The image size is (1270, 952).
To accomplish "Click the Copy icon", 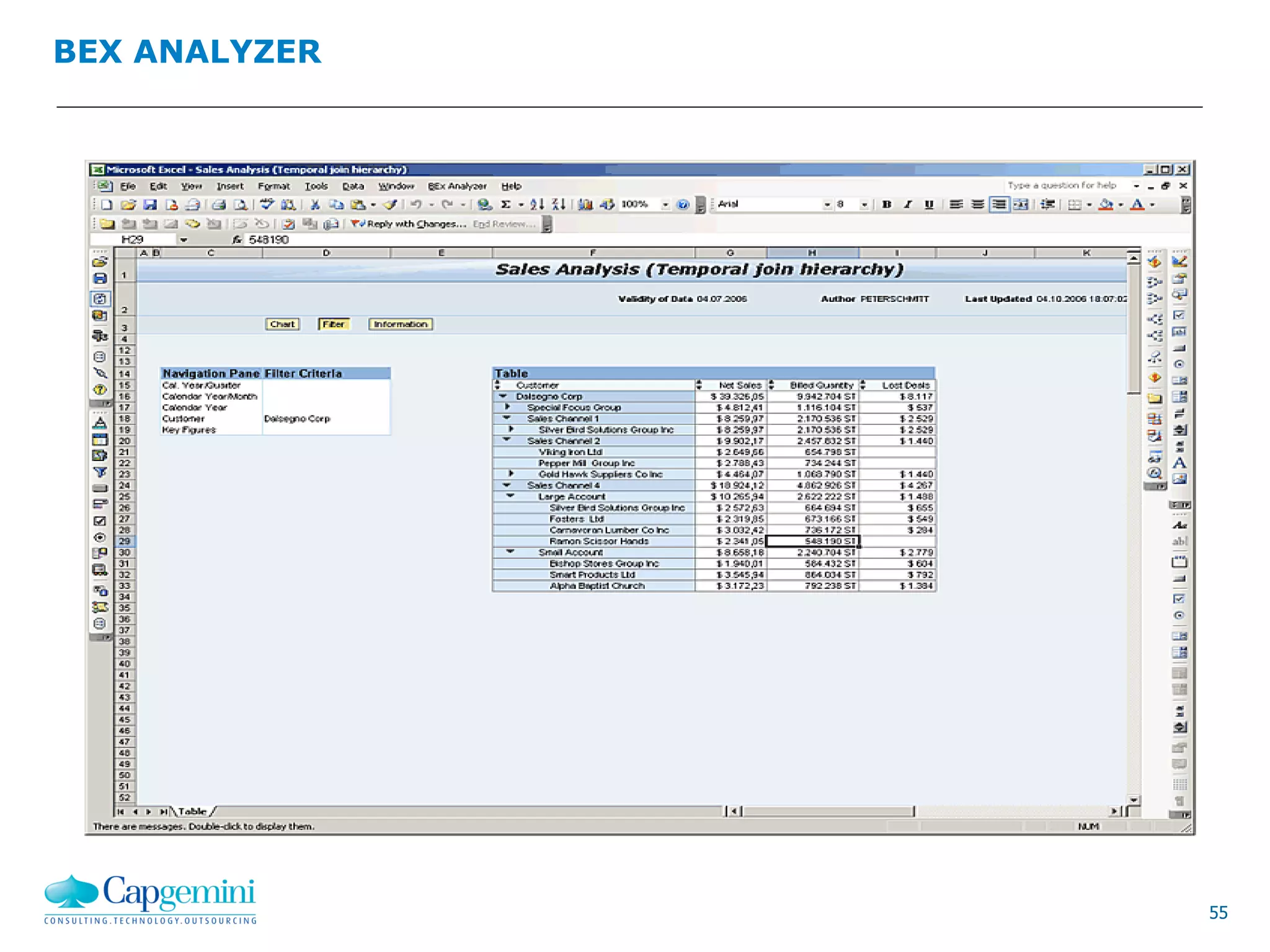I will [x=336, y=205].
